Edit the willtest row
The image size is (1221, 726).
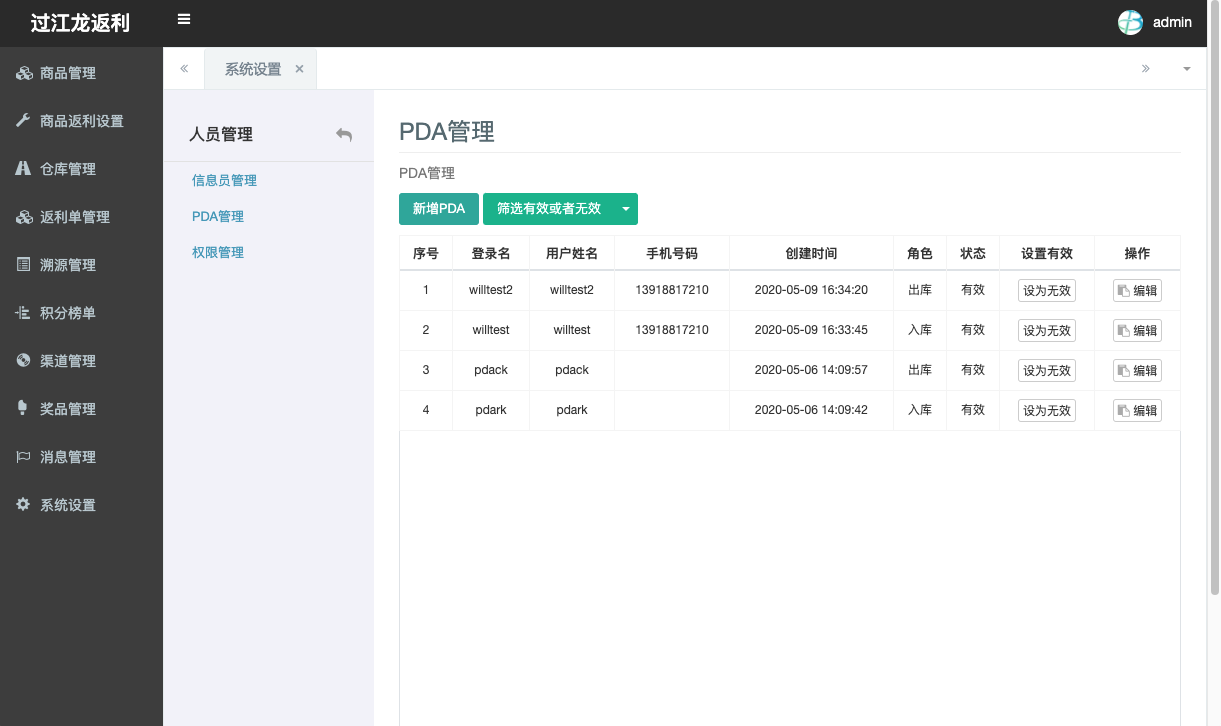pos(1137,331)
